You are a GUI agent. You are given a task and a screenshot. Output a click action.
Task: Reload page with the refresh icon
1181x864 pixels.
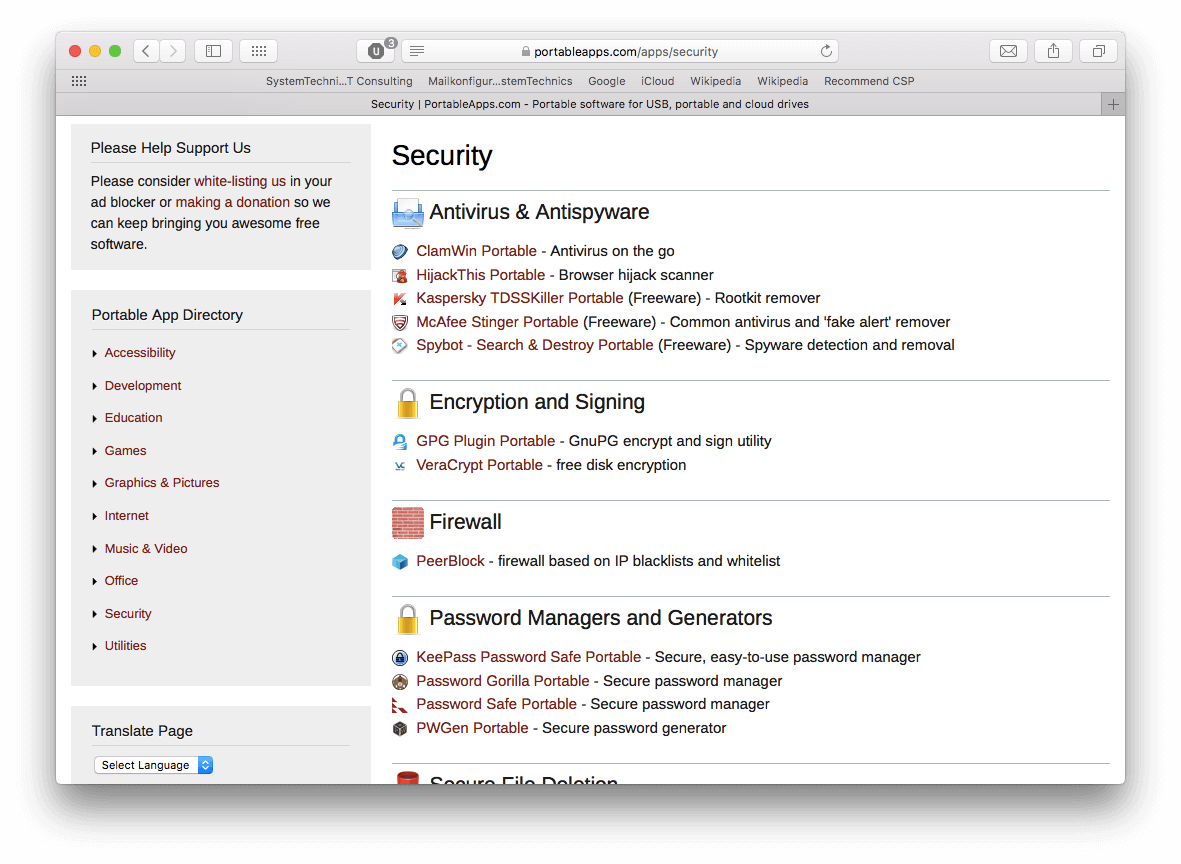pyautogui.click(x=826, y=51)
